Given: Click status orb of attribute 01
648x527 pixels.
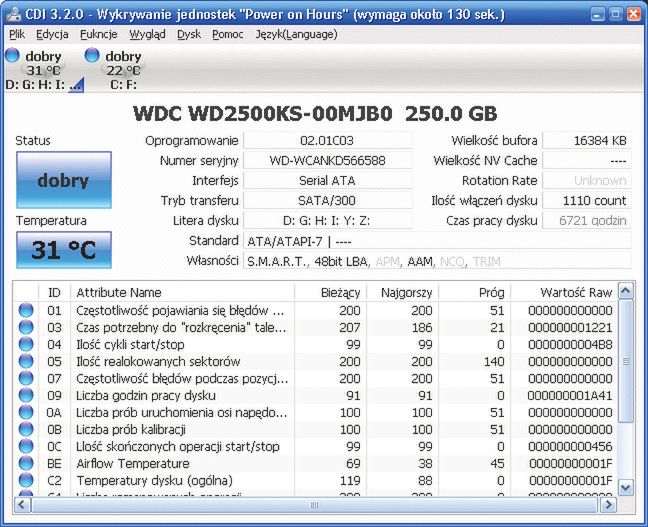Looking at the screenshot, I should [x=26, y=310].
